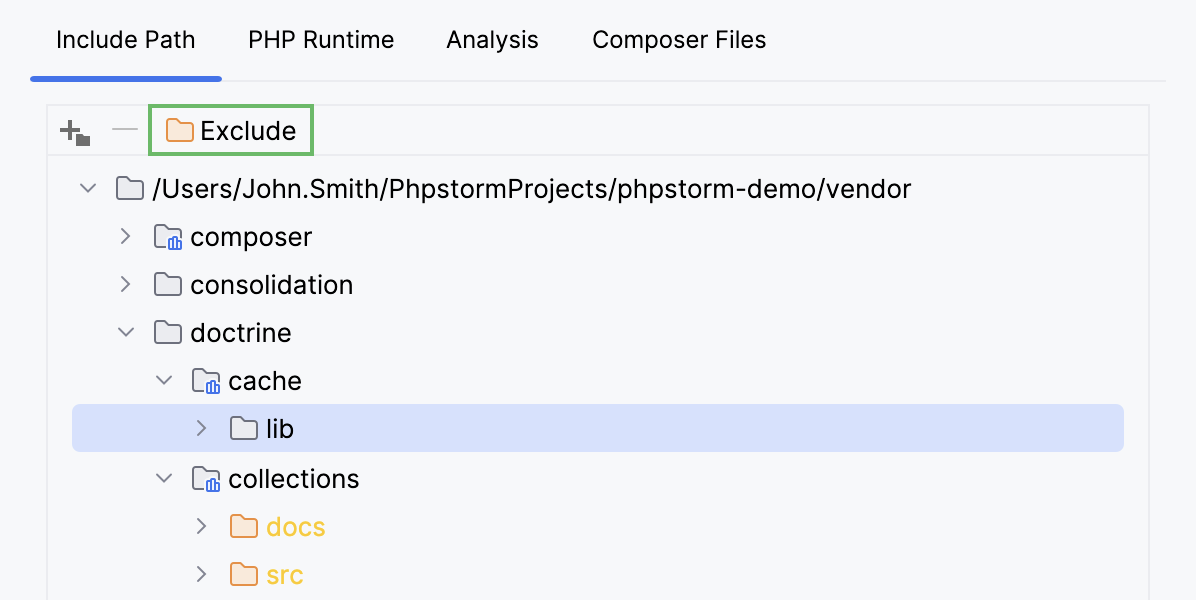This screenshot has height=600, width=1196.
Task: Collapse the vendor root path node
Action: click(x=88, y=188)
